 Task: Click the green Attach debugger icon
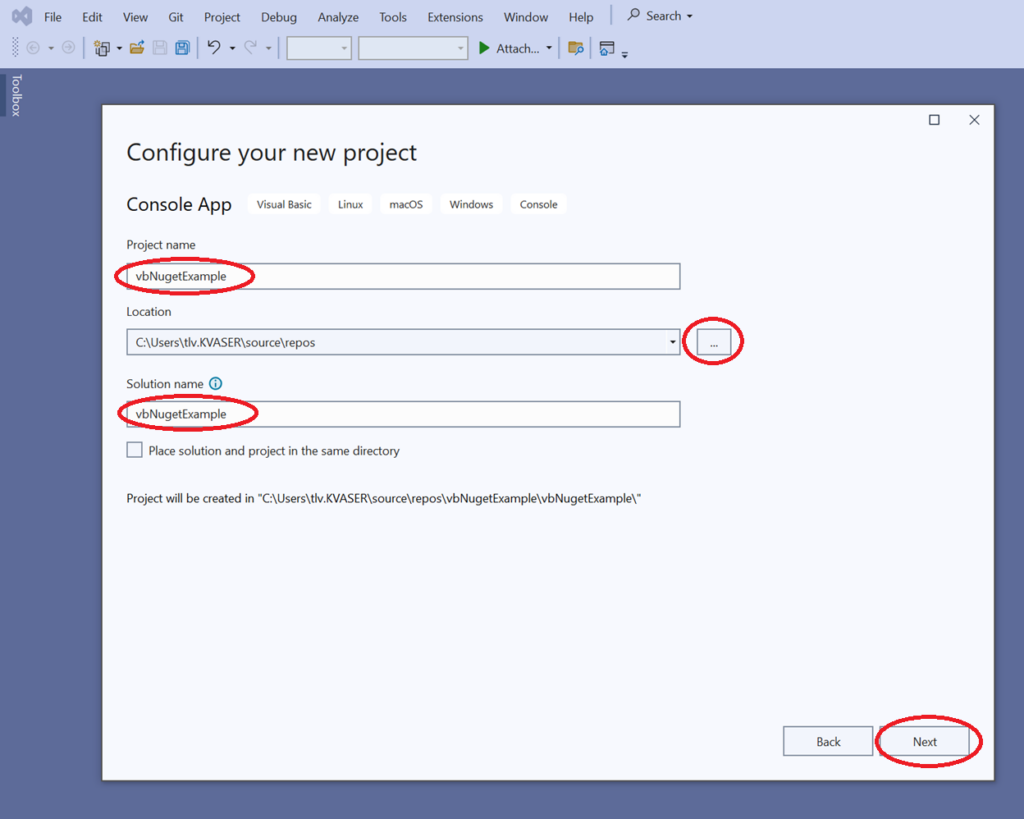pyautogui.click(x=484, y=47)
